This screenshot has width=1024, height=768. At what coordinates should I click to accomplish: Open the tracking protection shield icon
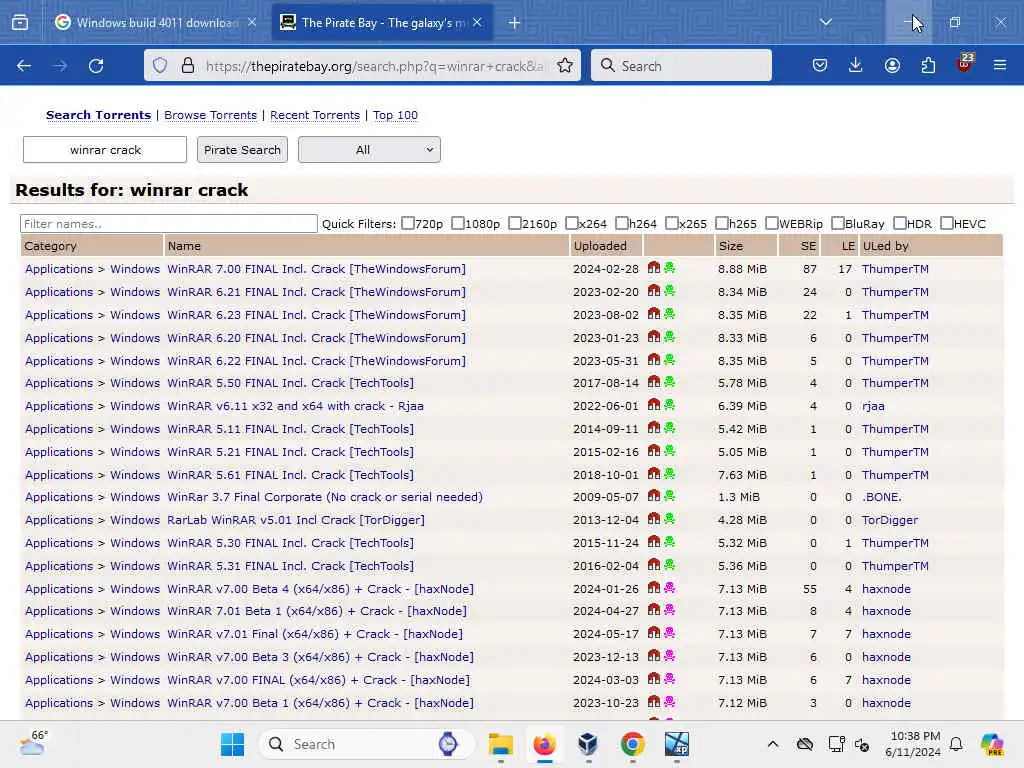coord(160,65)
